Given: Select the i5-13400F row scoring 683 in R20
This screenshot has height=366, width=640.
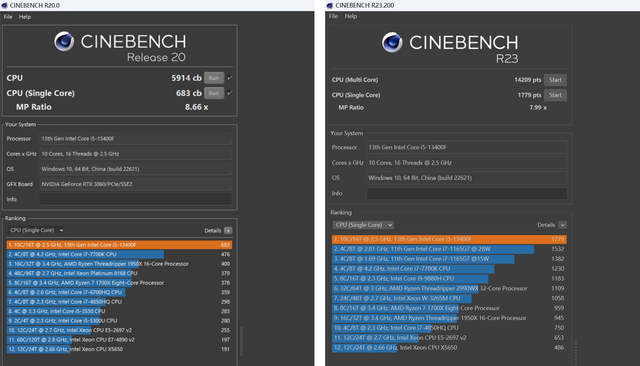Looking at the screenshot, I should [x=119, y=245].
